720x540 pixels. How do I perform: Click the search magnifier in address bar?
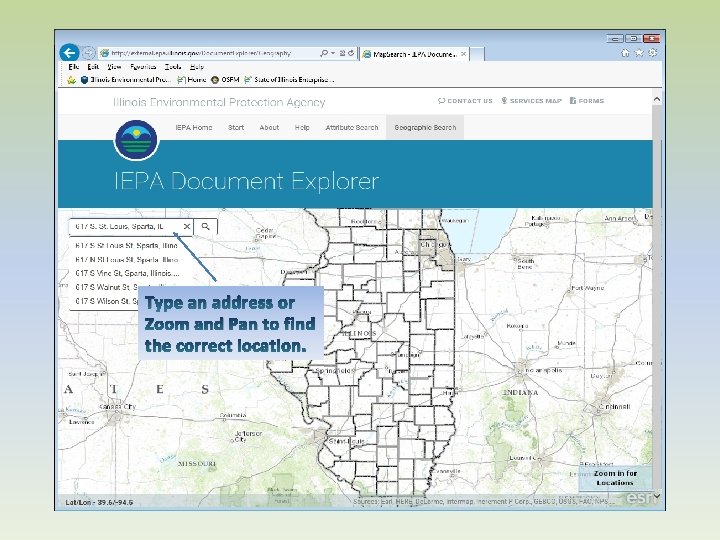(x=324, y=53)
